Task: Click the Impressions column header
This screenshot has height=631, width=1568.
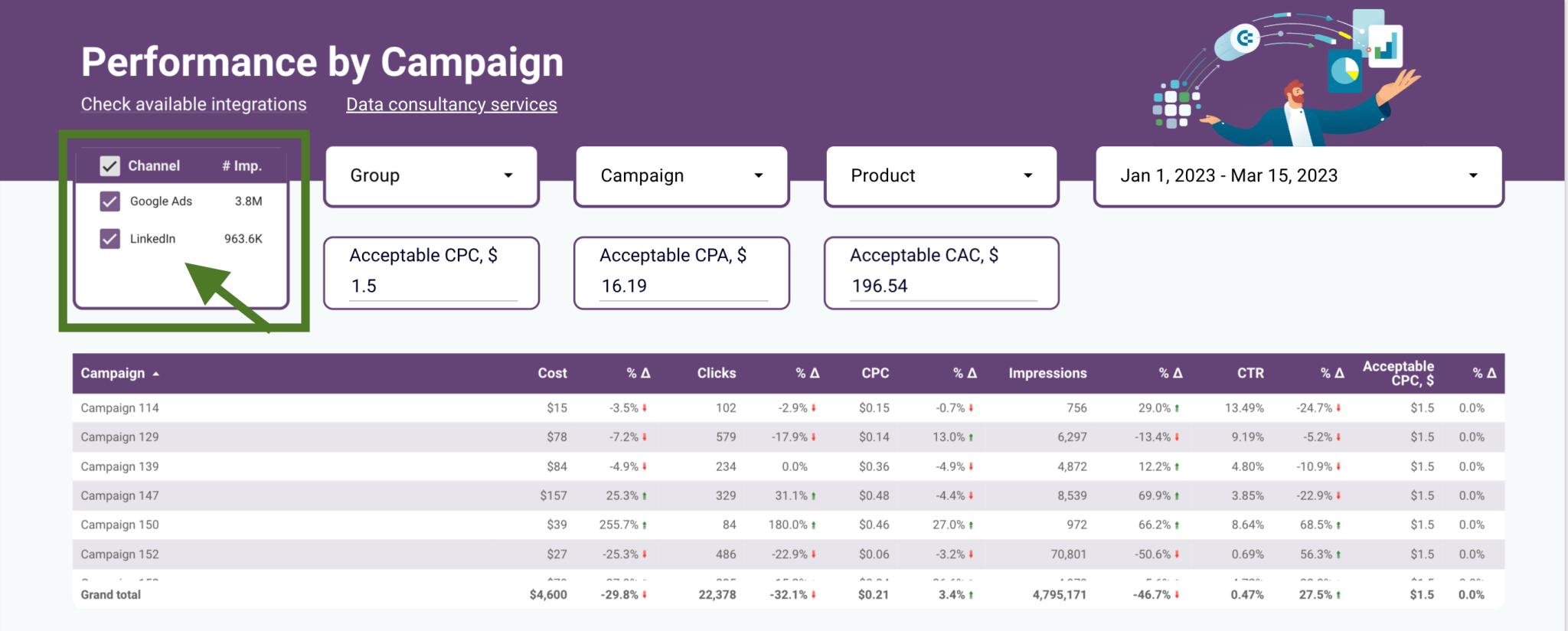Action: [1047, 374]
